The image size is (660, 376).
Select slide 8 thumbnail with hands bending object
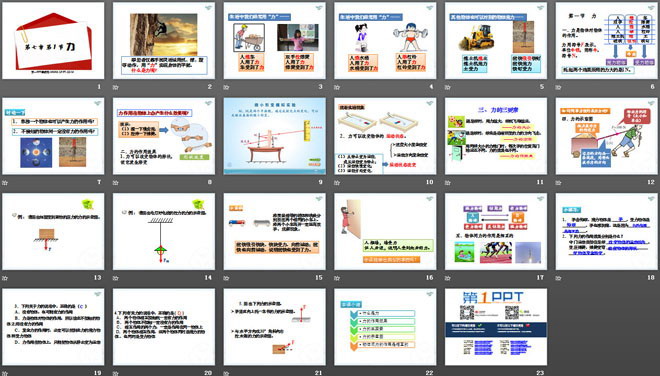[x=164, y=136]
